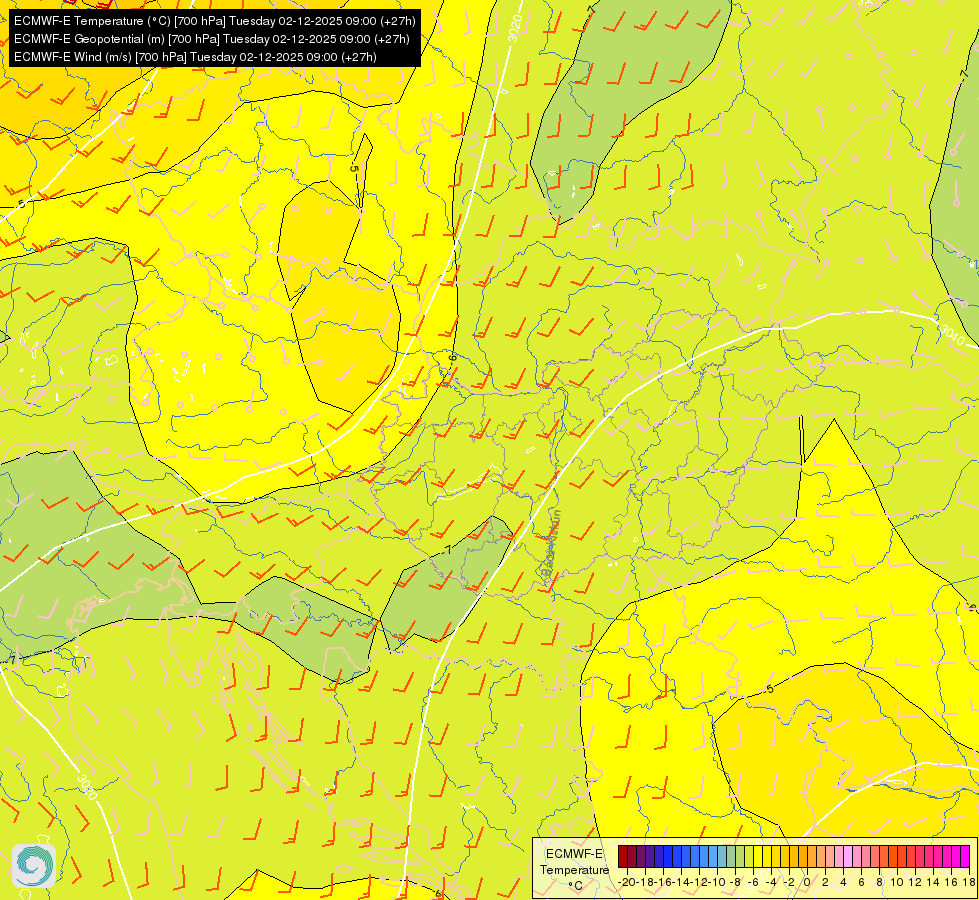The image size is (979, 900).
Task: Click the swirl logo icon in the corner
Action: [34, 866]
